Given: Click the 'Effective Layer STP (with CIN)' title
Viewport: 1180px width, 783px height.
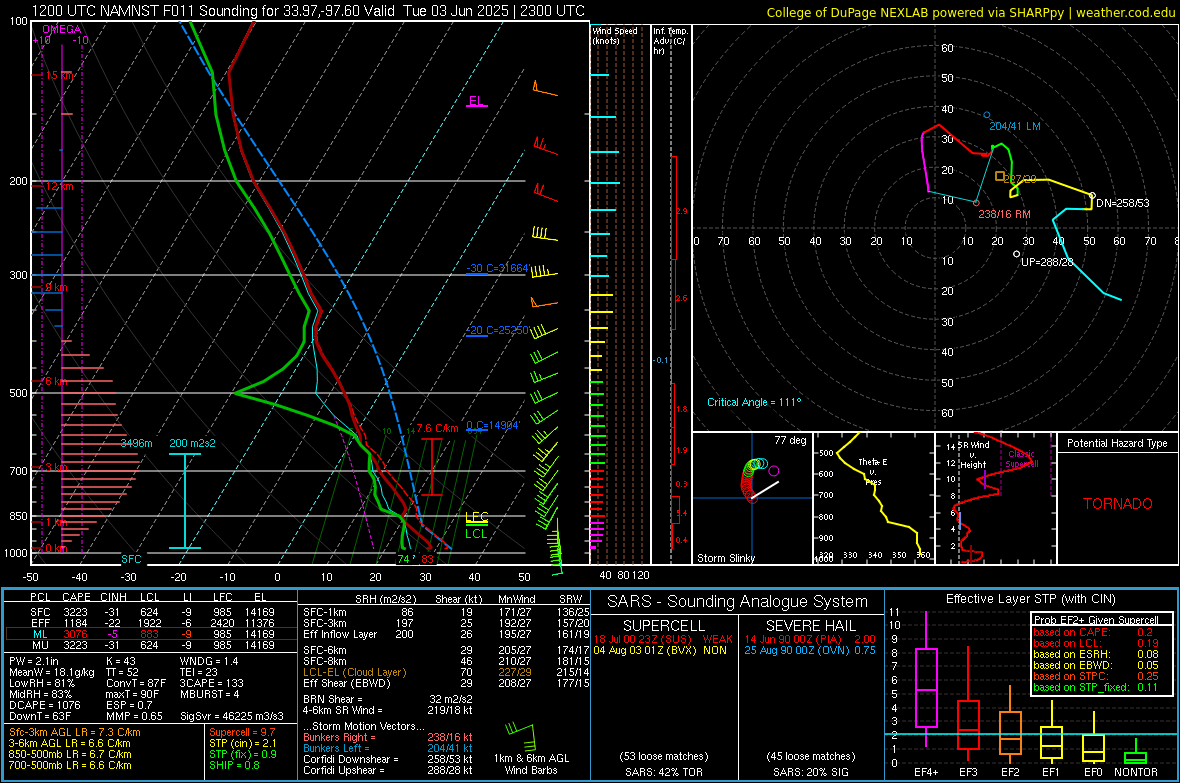Looking at the screenshot, I should [x=1030, y=599].
